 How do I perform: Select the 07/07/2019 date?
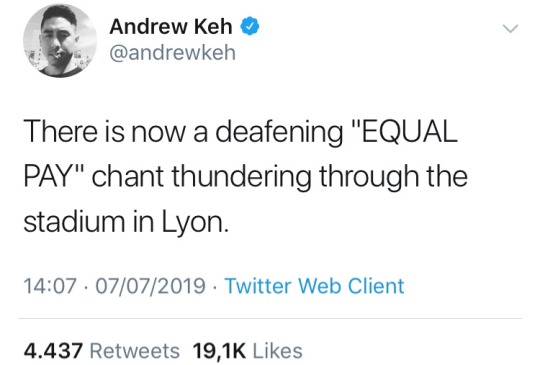[x=150, y=286]
